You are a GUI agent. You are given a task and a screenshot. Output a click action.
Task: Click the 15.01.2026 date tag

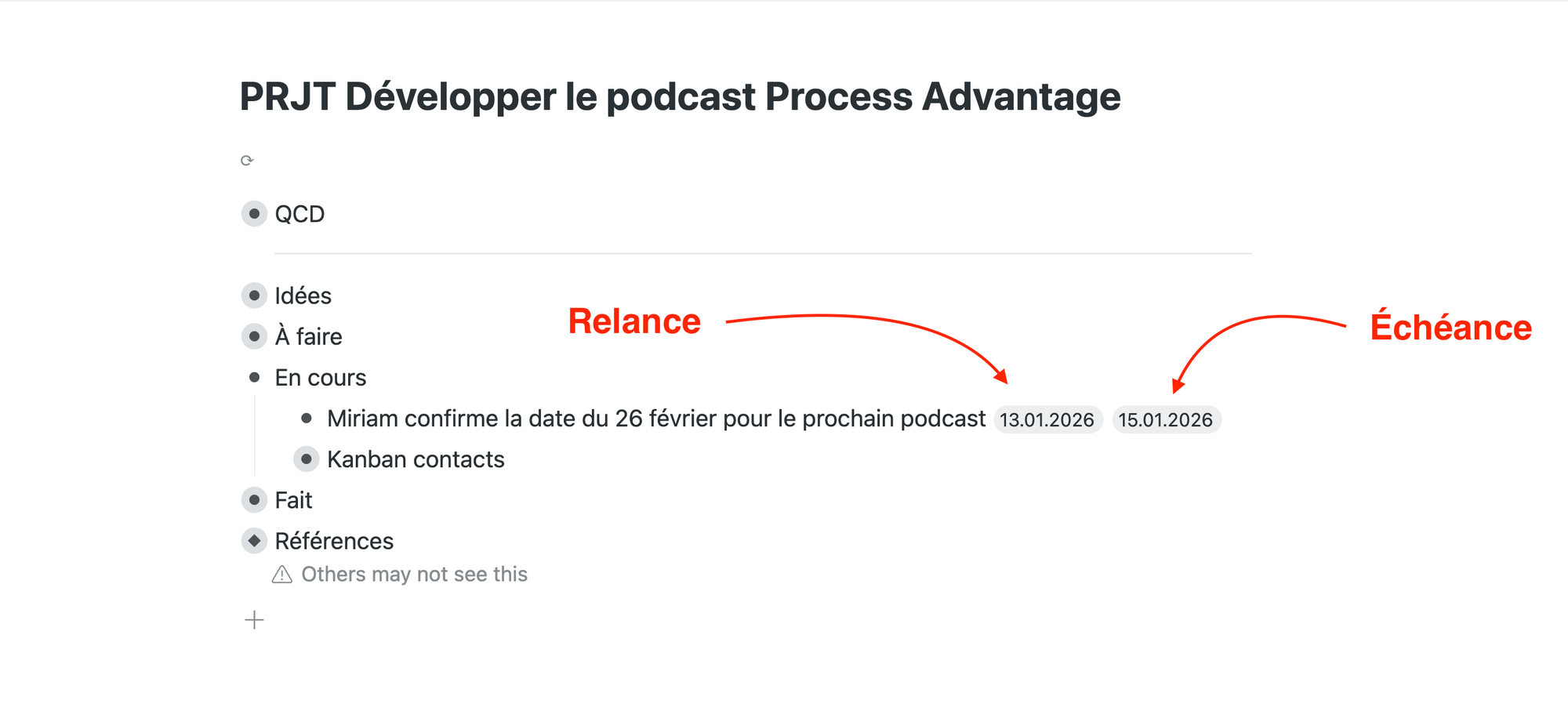[1166, 420]
